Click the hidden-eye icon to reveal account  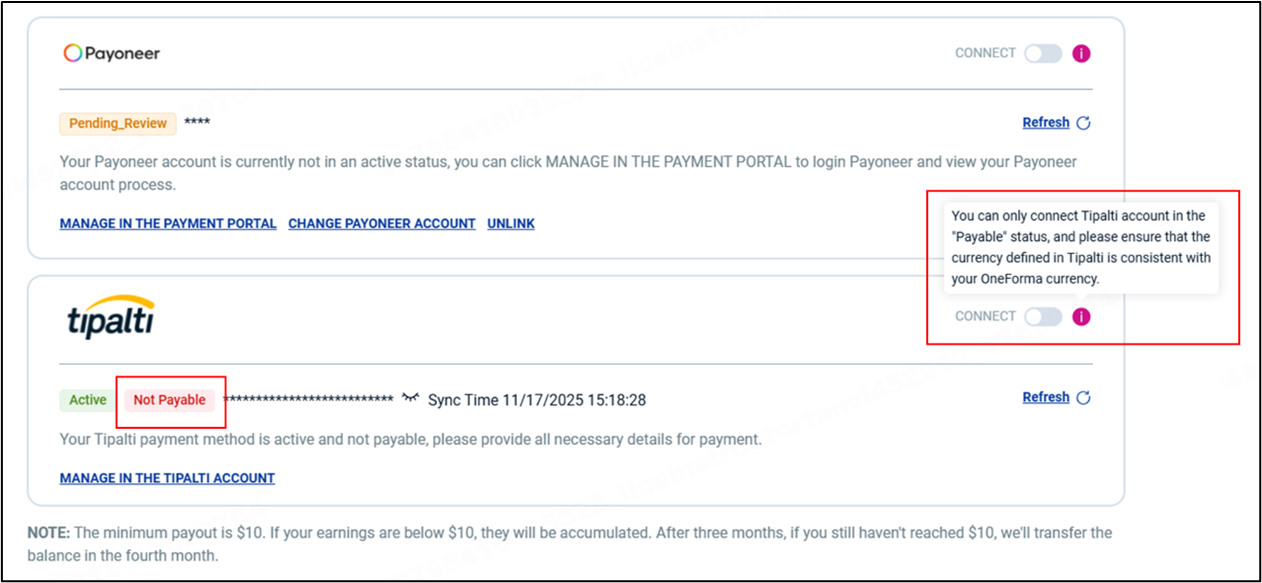click(x=410, y=398)
